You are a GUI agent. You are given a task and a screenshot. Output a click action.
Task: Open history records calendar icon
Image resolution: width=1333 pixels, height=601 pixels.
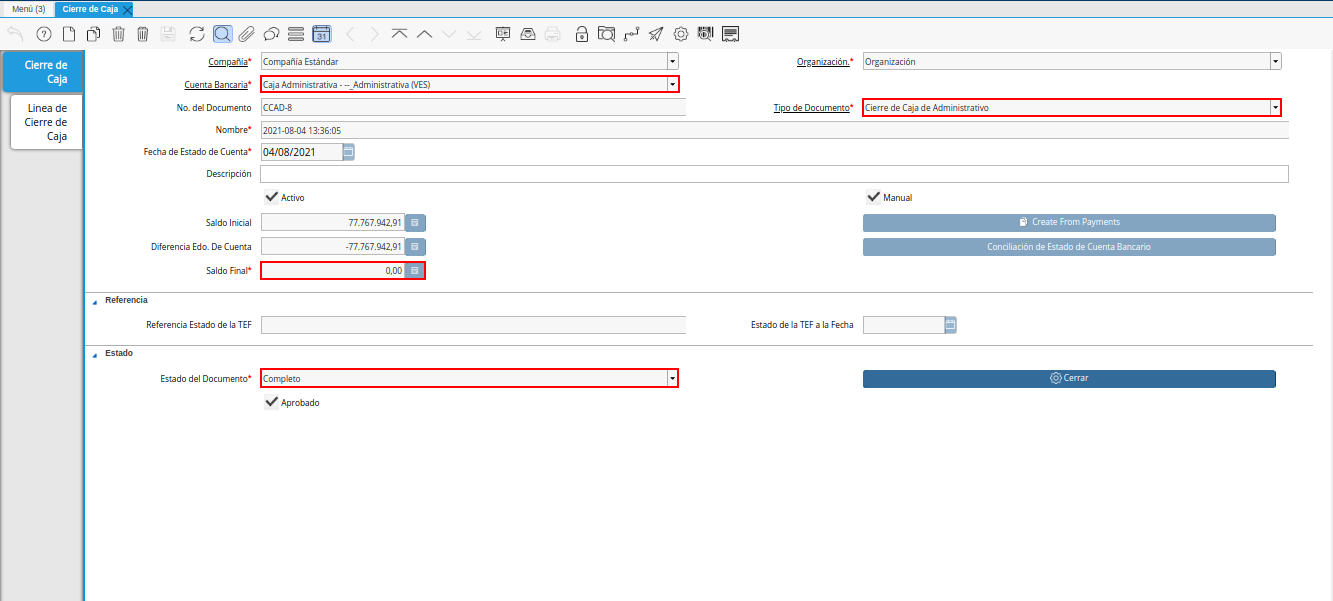click(x=322, y=34)
